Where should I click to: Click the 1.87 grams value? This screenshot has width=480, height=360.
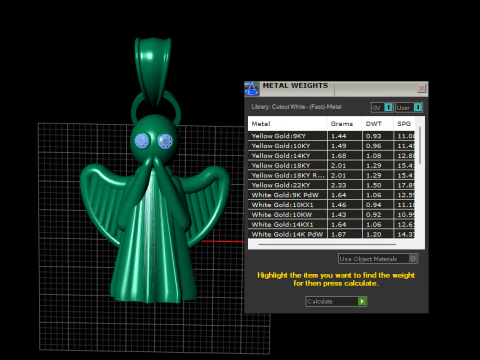tap(339, 234)
